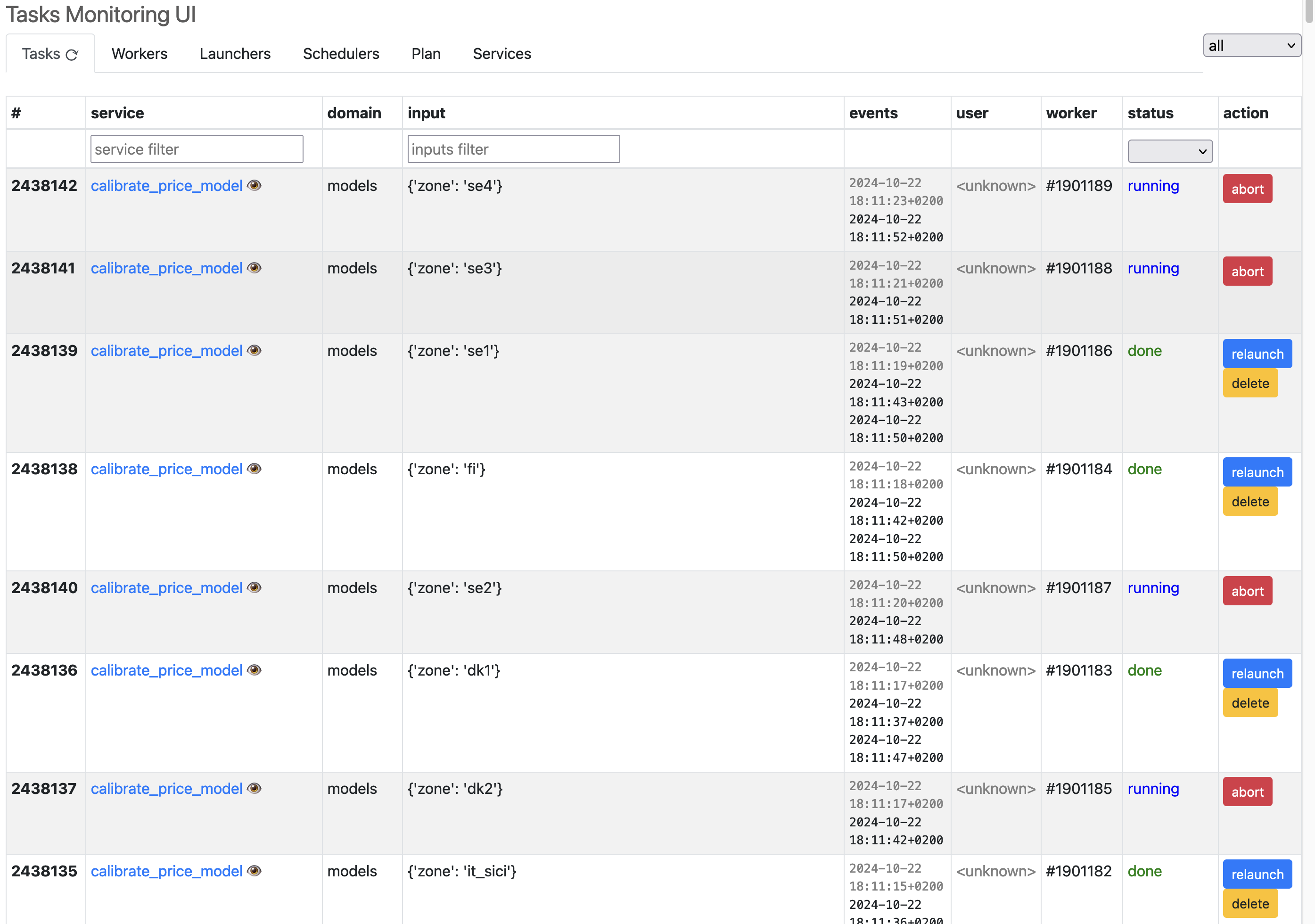Select the Tasks tab
Viewport: 1315px width, 924px height.
[50, 54]
